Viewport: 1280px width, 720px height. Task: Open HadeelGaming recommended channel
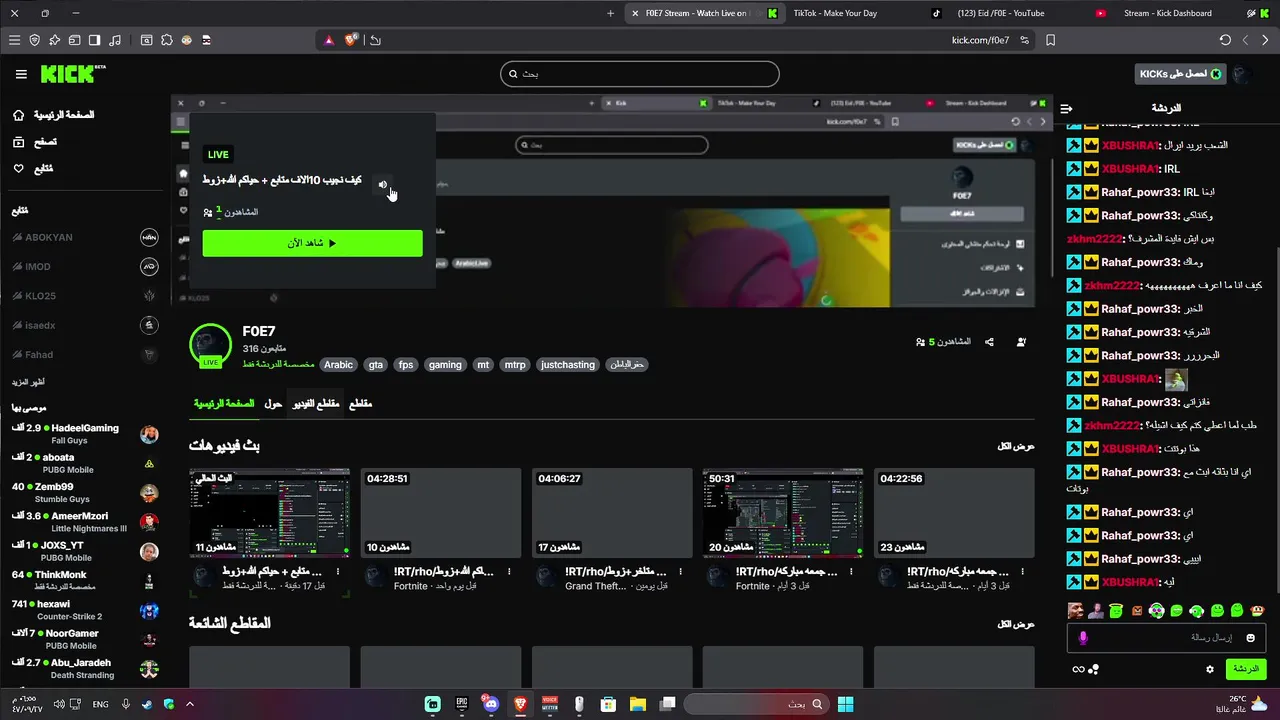(85, 434)
